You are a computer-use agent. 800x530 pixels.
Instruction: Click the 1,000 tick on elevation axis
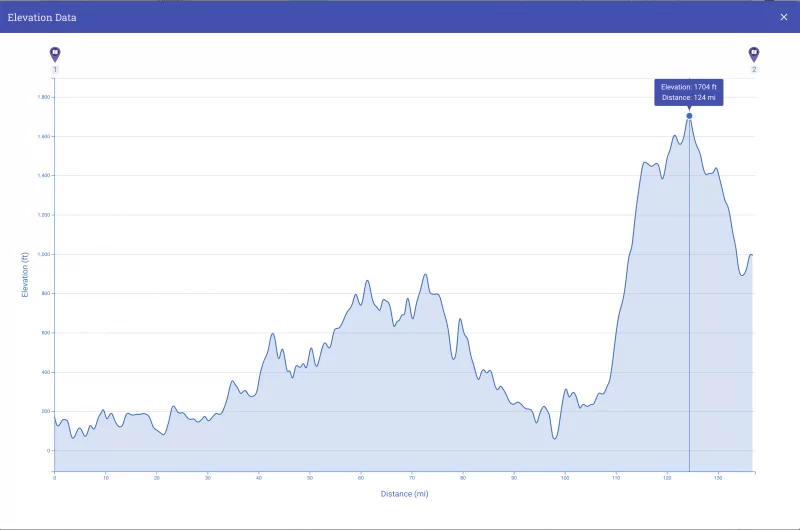click(x=43, y=254)
